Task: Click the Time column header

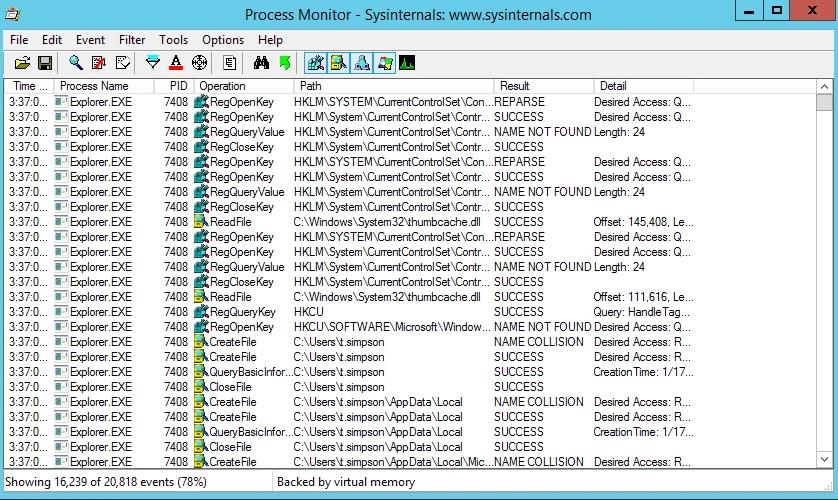Action: coord(30,86)
